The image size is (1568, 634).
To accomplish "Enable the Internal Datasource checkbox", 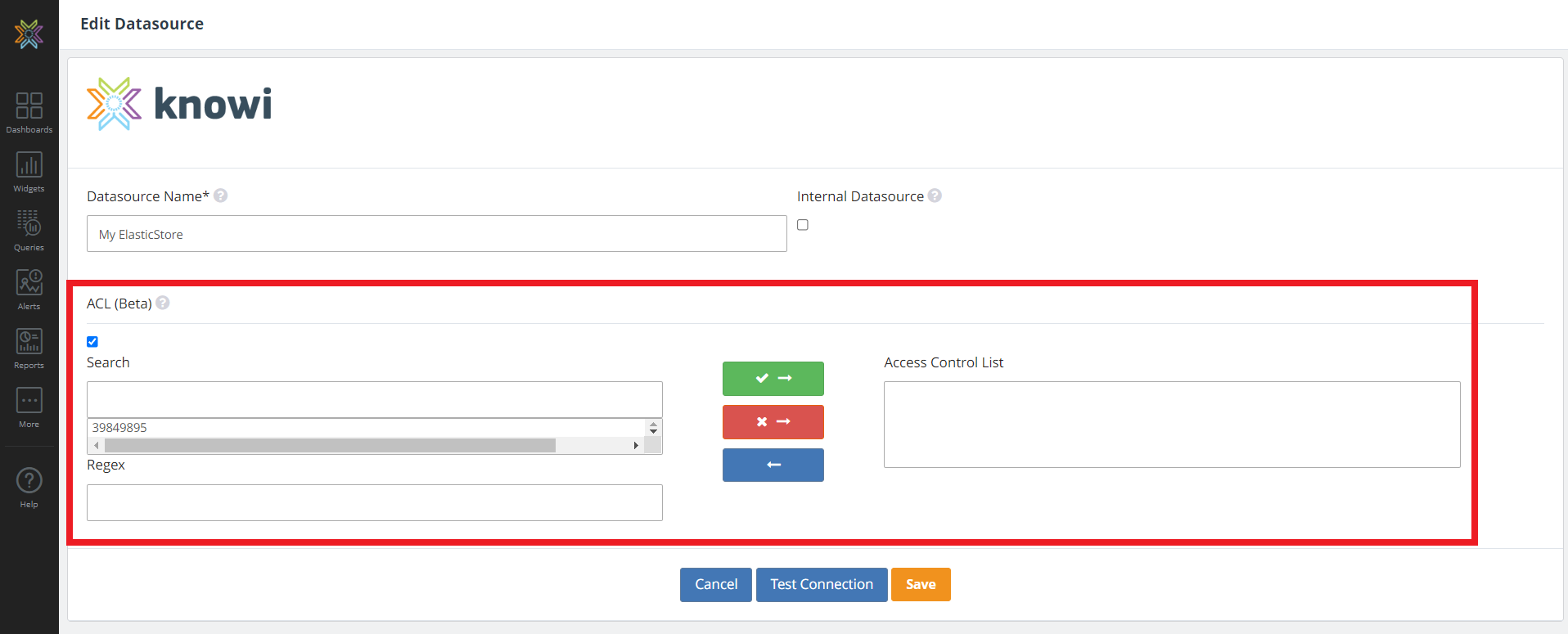I will point(803,225).
